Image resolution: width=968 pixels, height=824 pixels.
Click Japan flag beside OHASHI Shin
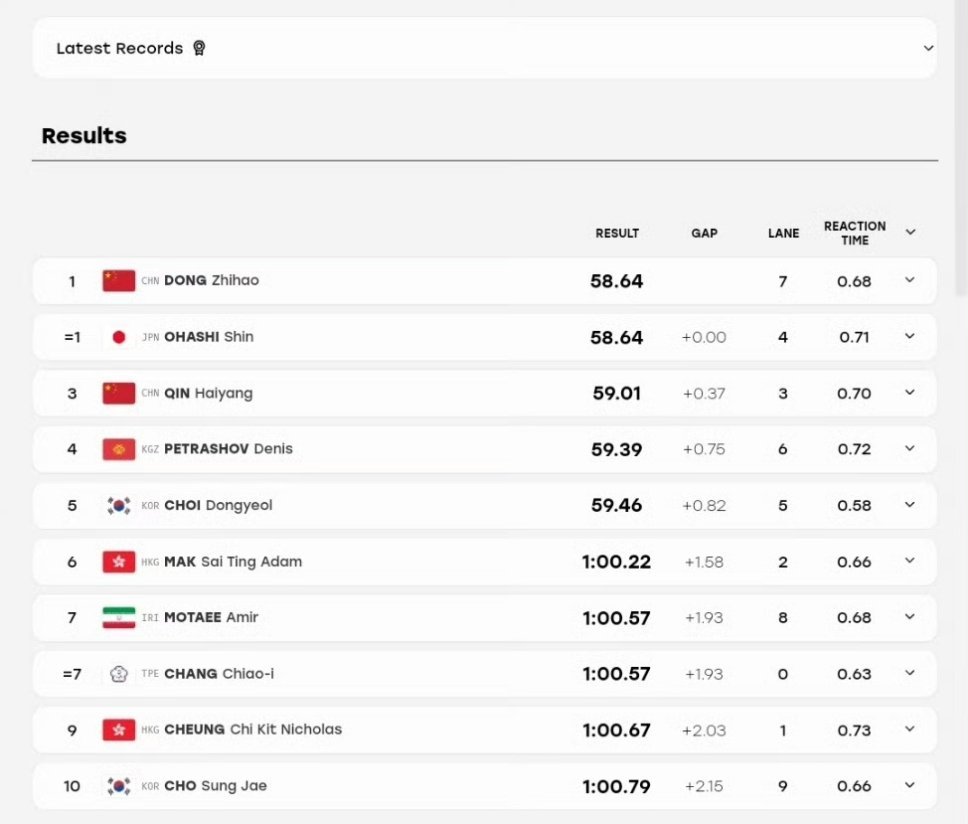(119, 337)
